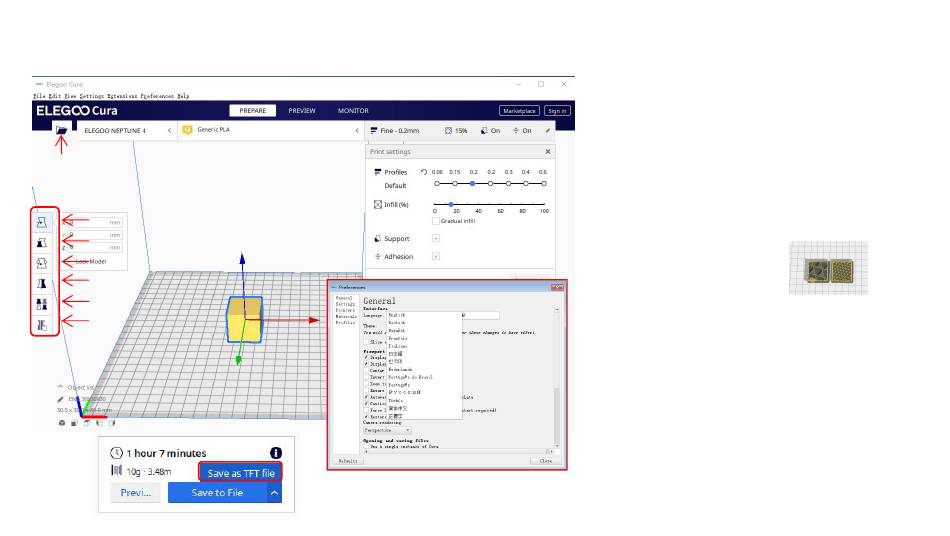The image size is (950, 536).
Task: Click the Preview button in the slice panel
Action: [136, 492]
